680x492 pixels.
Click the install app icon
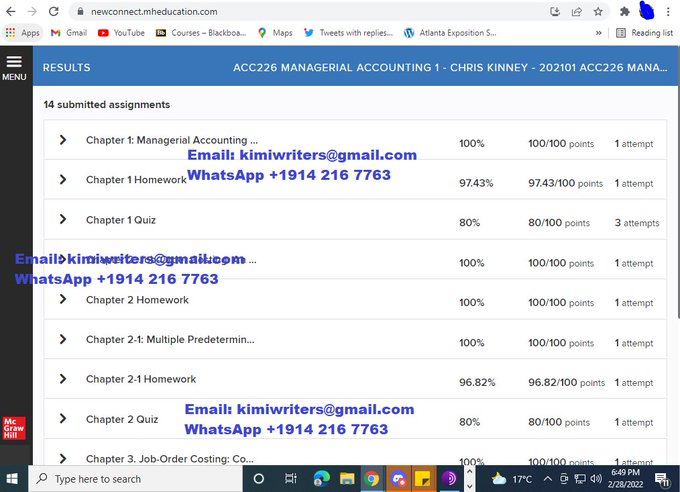point(555,12)
